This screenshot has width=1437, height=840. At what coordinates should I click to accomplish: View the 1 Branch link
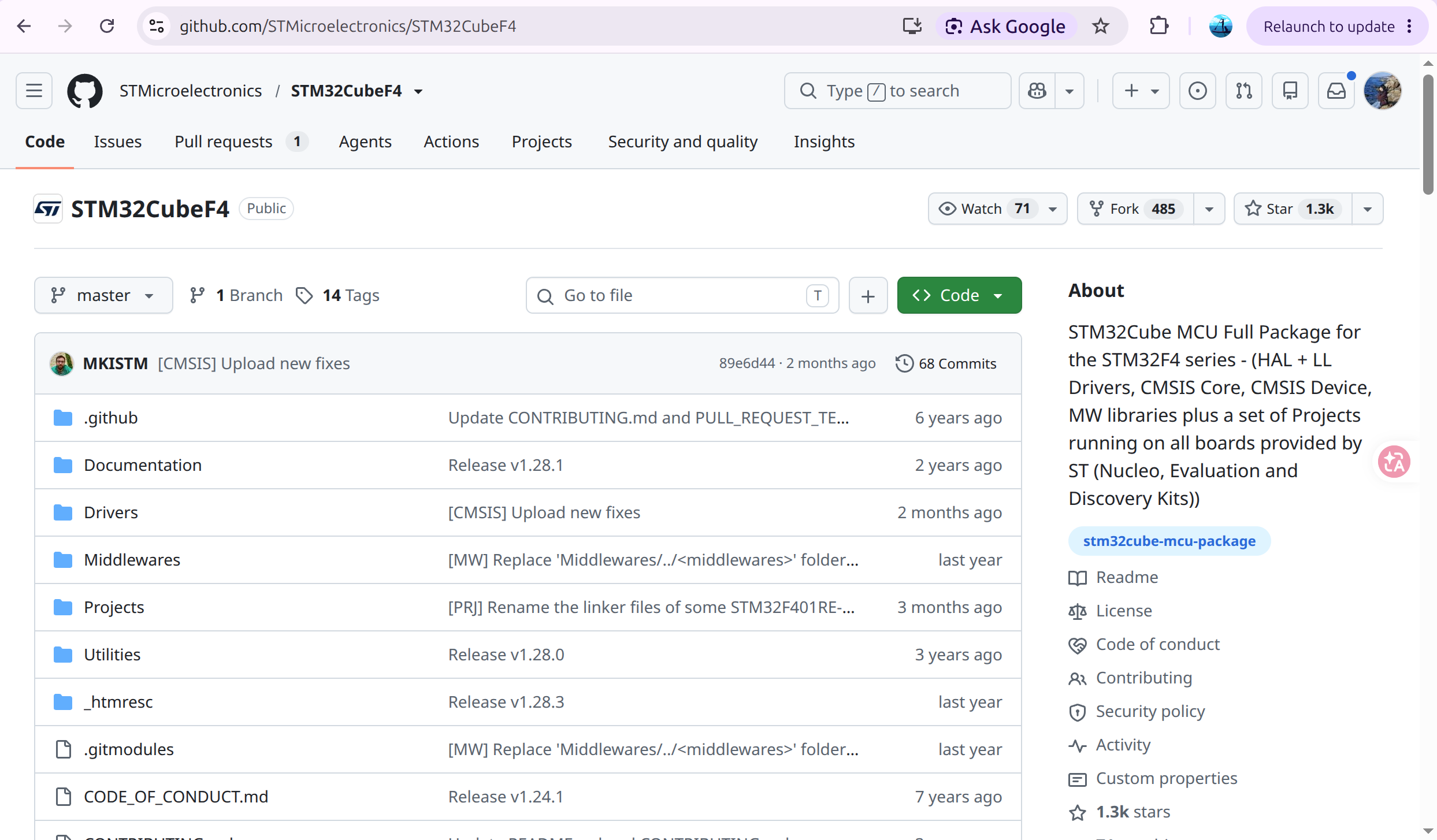tap(237, 295)
